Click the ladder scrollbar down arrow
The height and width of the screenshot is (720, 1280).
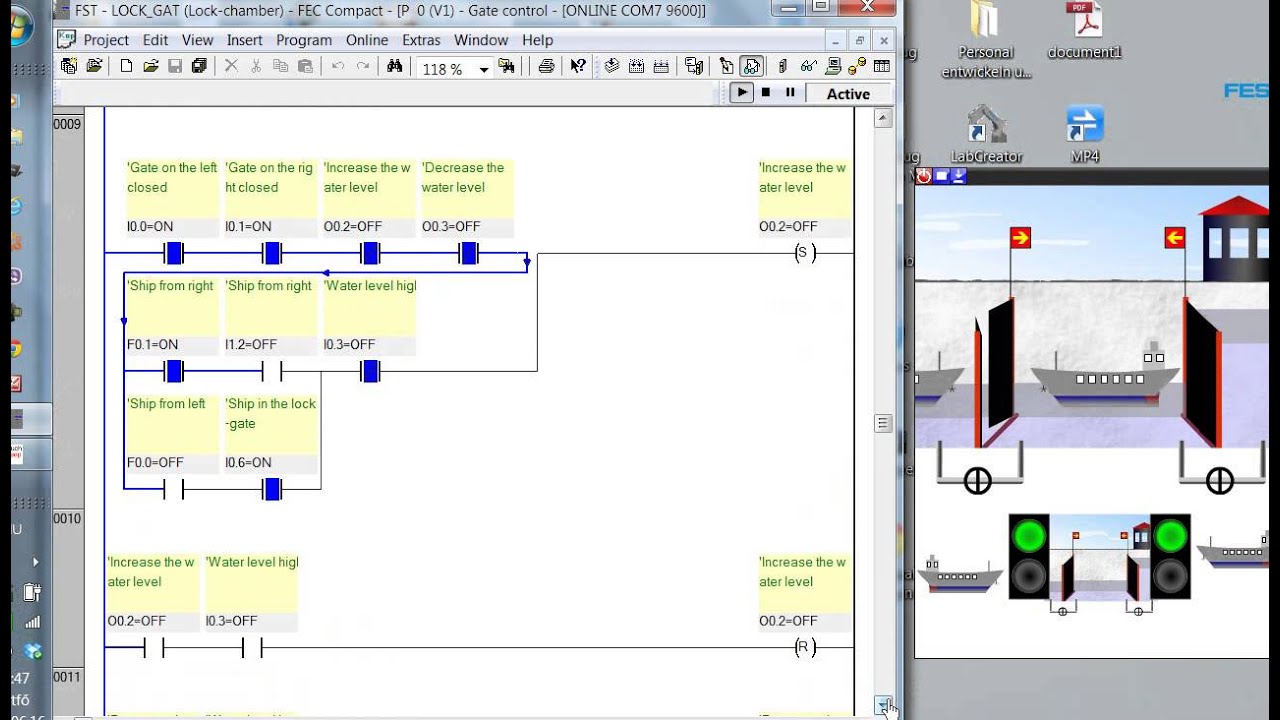(x=883, y=706)
